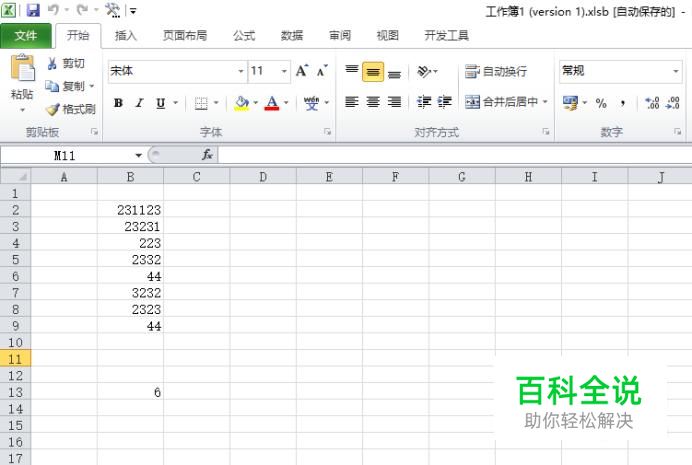Toggle Align Text Left
The width and height of the screenshot is (692, 465).
352,102
